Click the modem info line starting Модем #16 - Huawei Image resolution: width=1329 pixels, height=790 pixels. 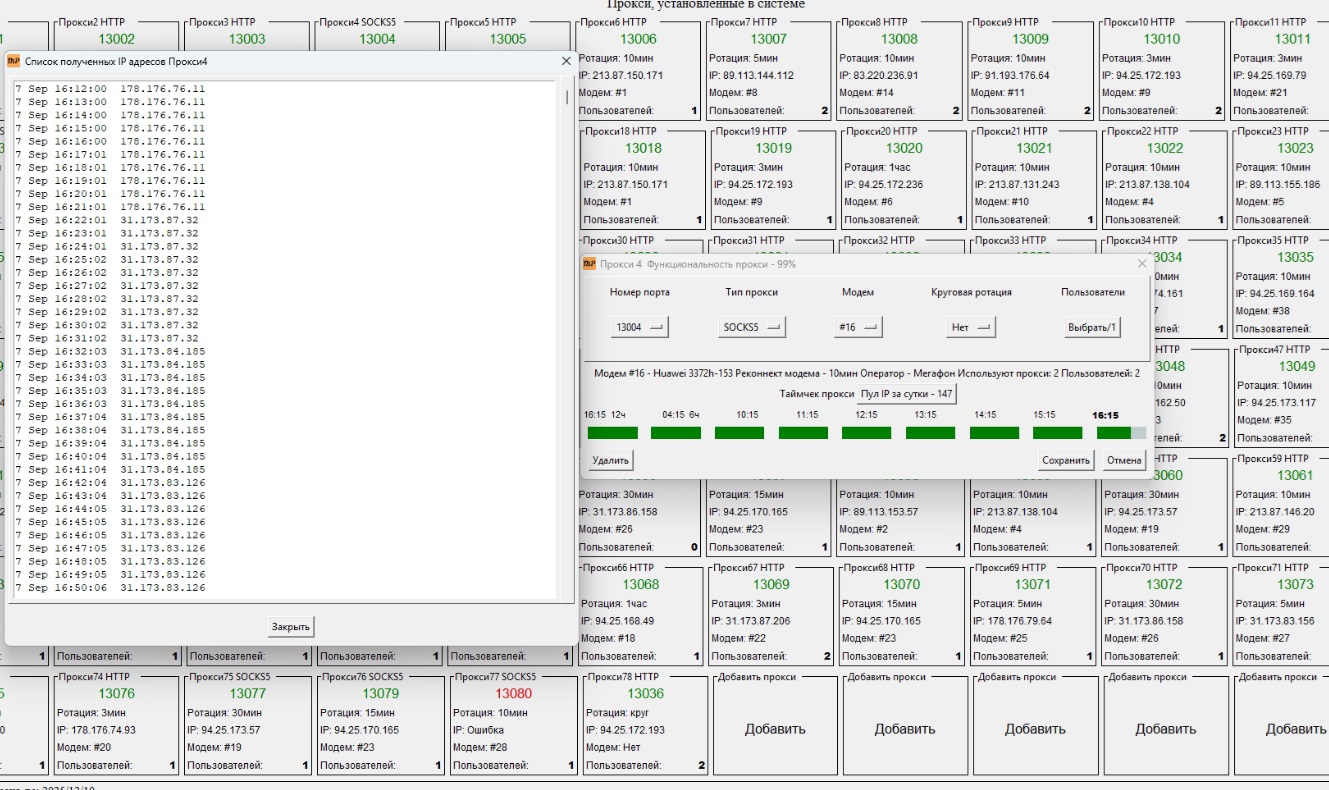click(866, 373)
